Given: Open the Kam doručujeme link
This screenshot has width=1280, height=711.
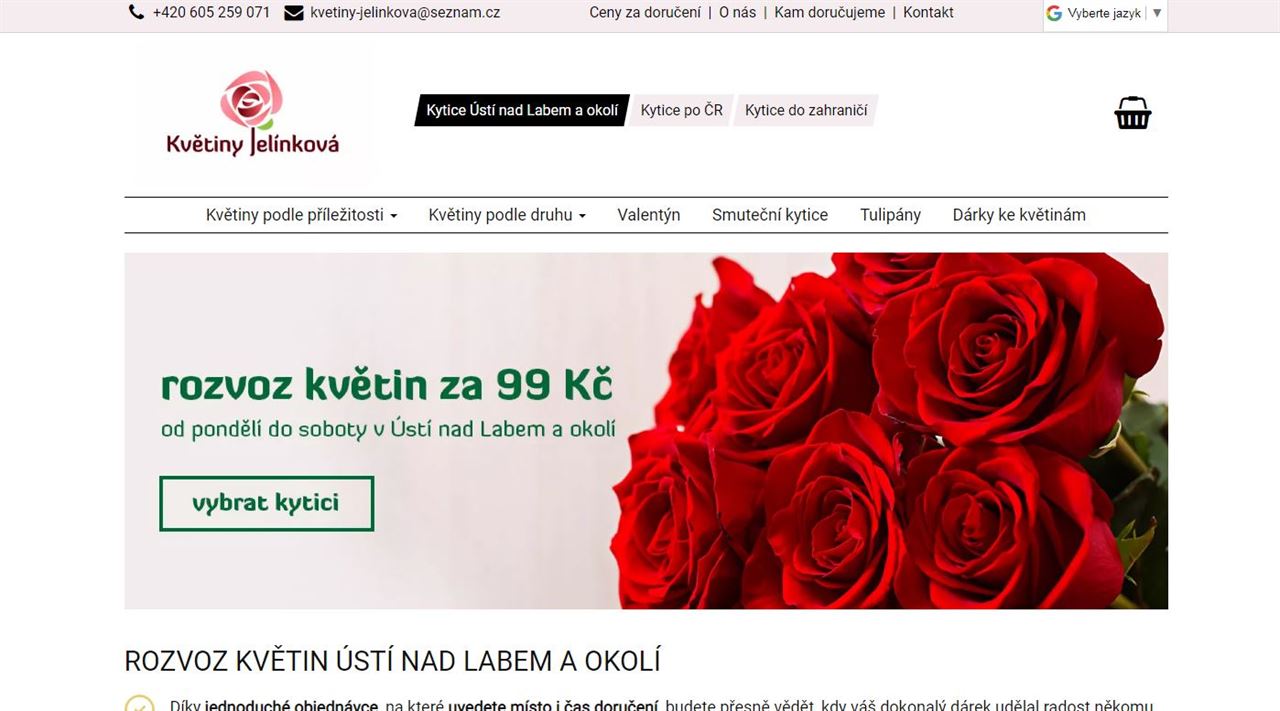Looking at the screenshot, I should tap(829, 13).
